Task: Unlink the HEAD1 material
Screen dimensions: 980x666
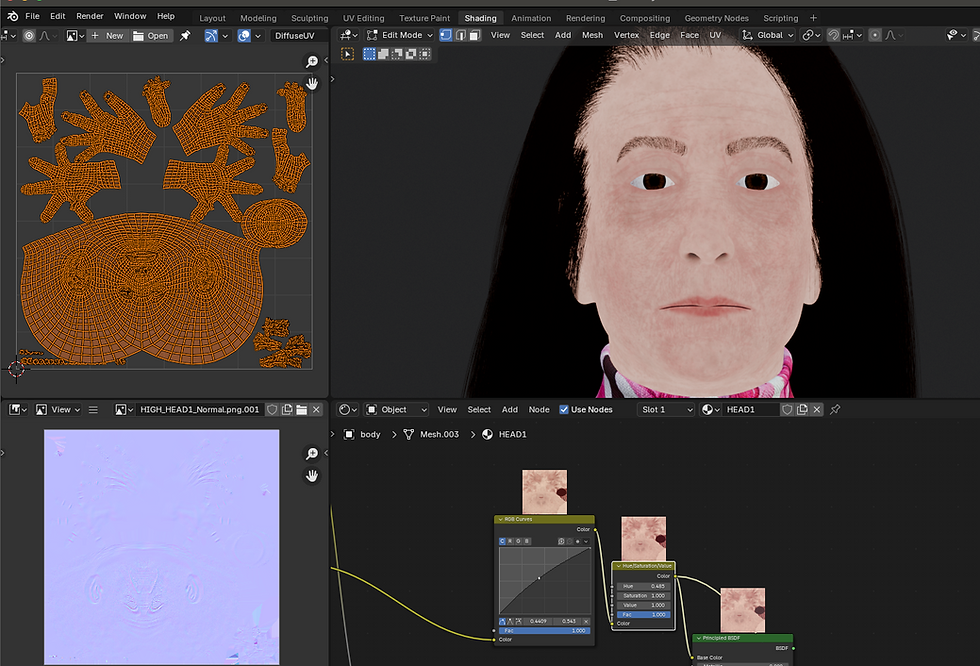Action: tap(816, 409)
